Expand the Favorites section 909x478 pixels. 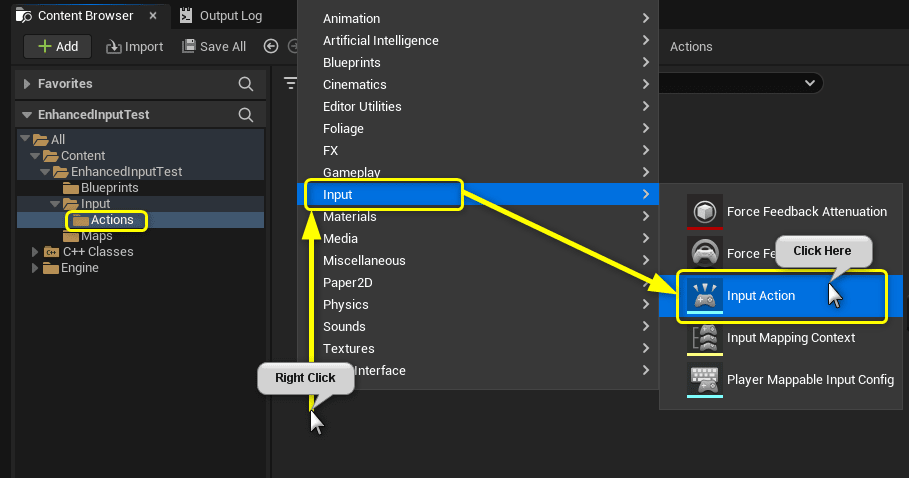point(27,84)
